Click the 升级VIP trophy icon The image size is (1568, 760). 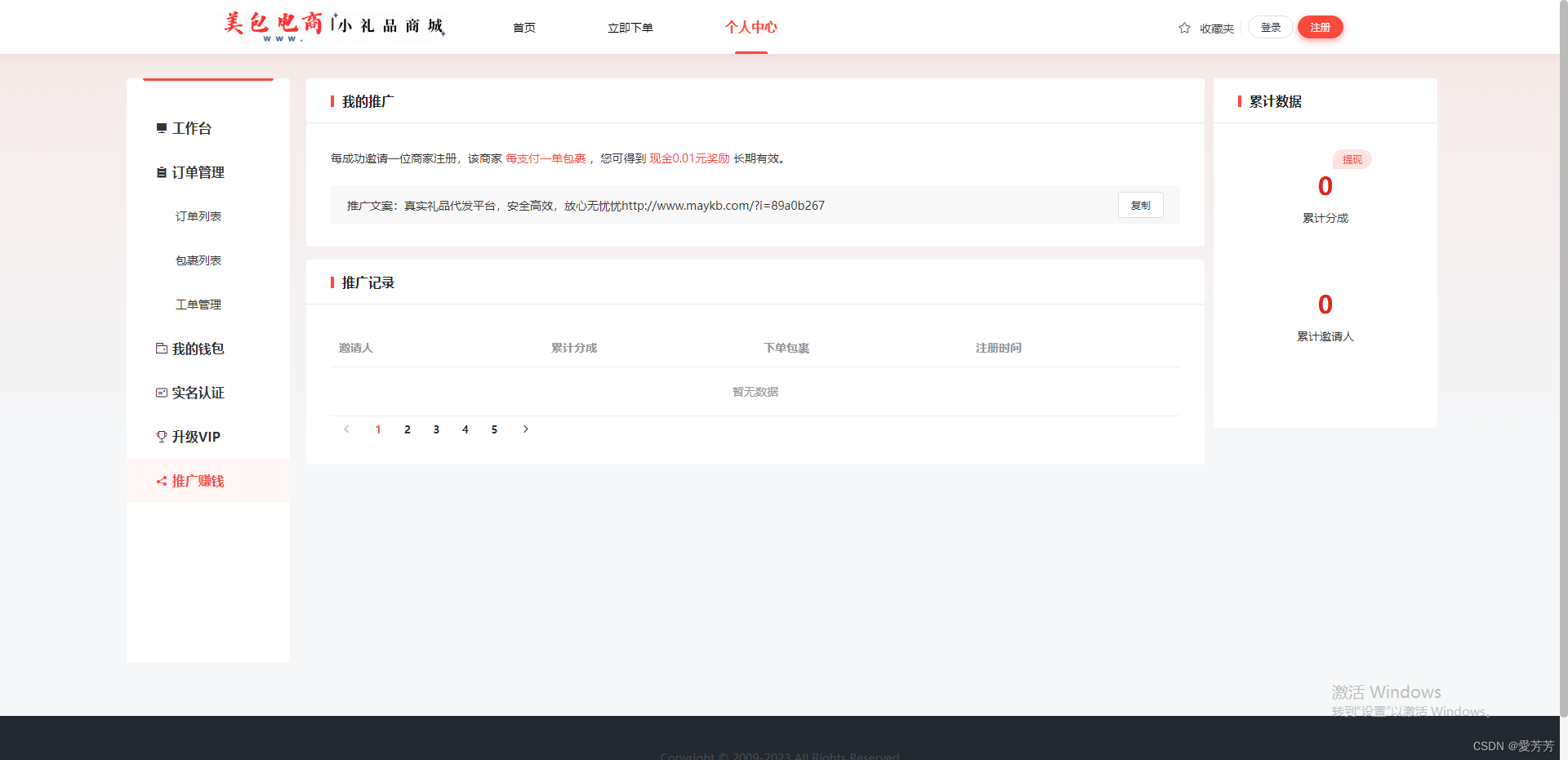click(162, 437)
